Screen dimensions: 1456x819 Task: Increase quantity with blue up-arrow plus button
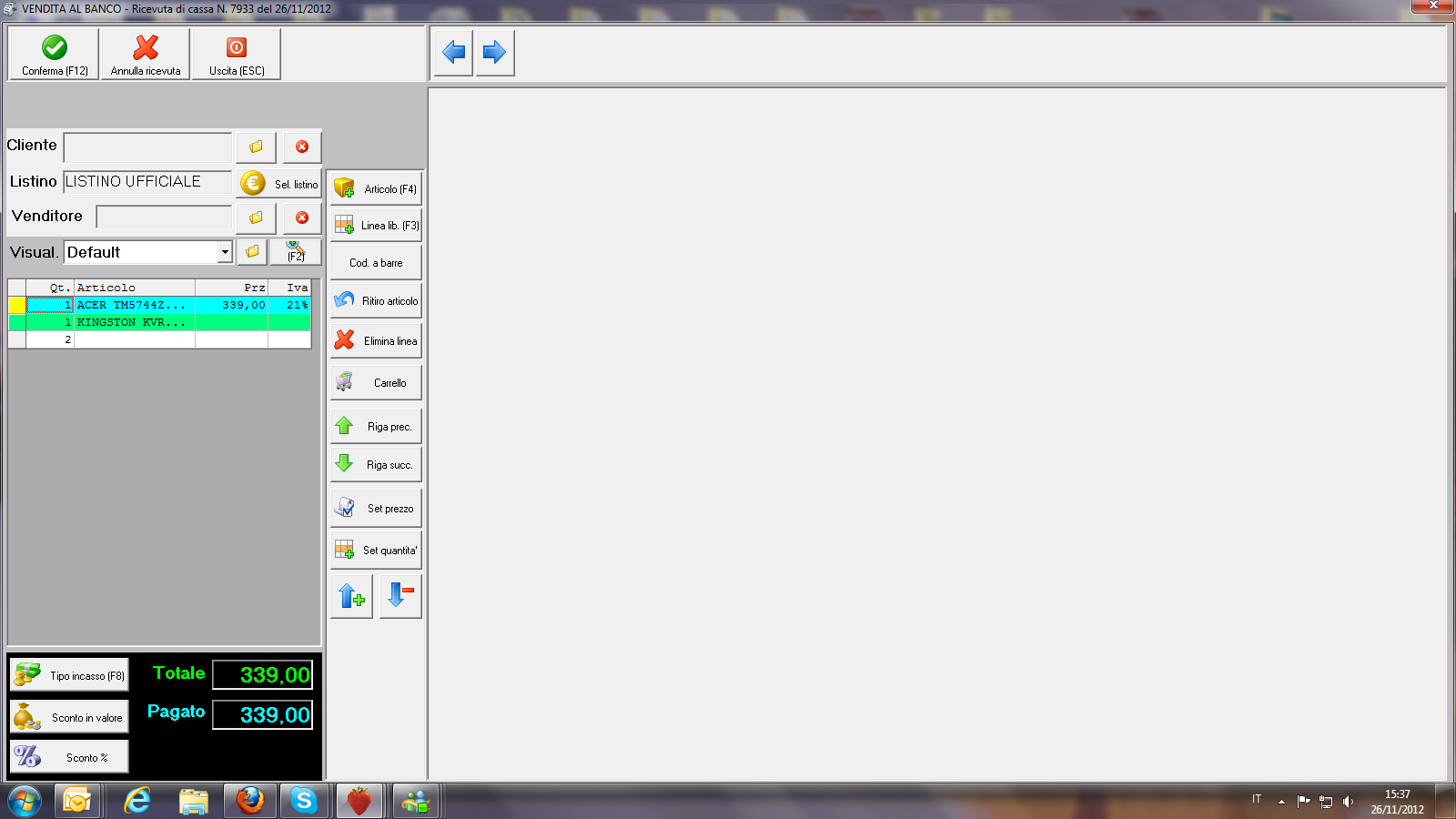(x=351, y=596)
